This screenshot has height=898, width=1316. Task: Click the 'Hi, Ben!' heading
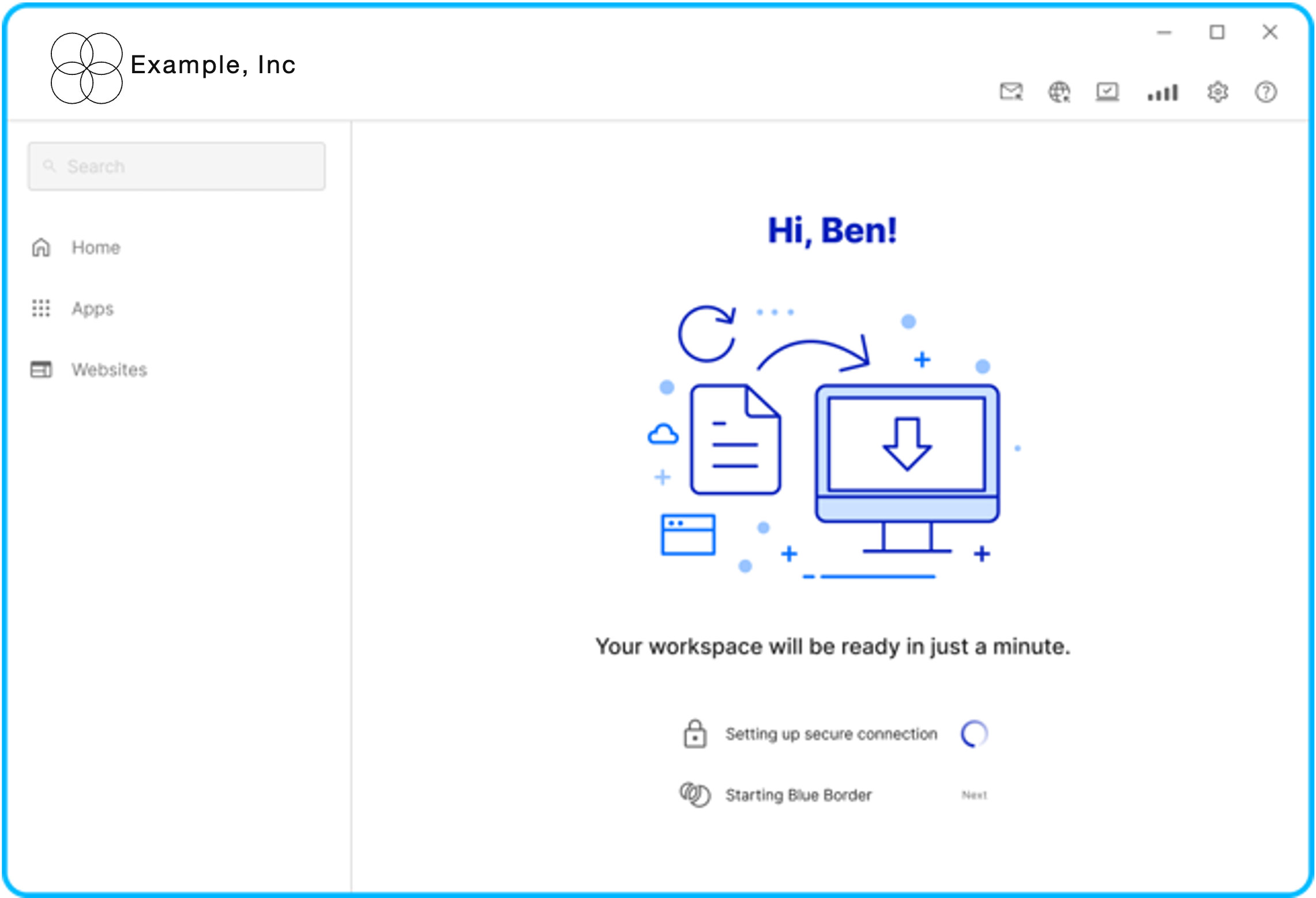(x=832, y=231)
